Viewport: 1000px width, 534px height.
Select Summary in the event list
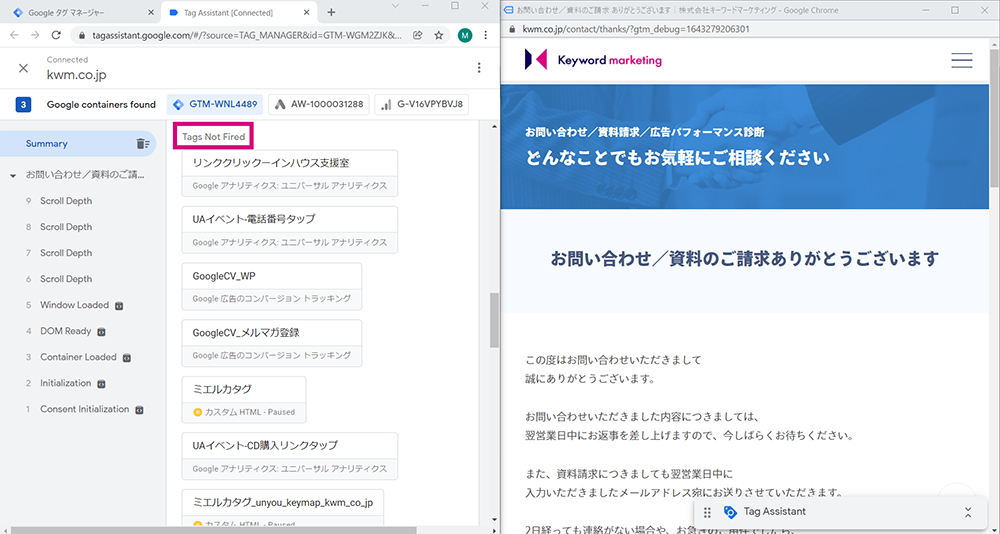78,144
